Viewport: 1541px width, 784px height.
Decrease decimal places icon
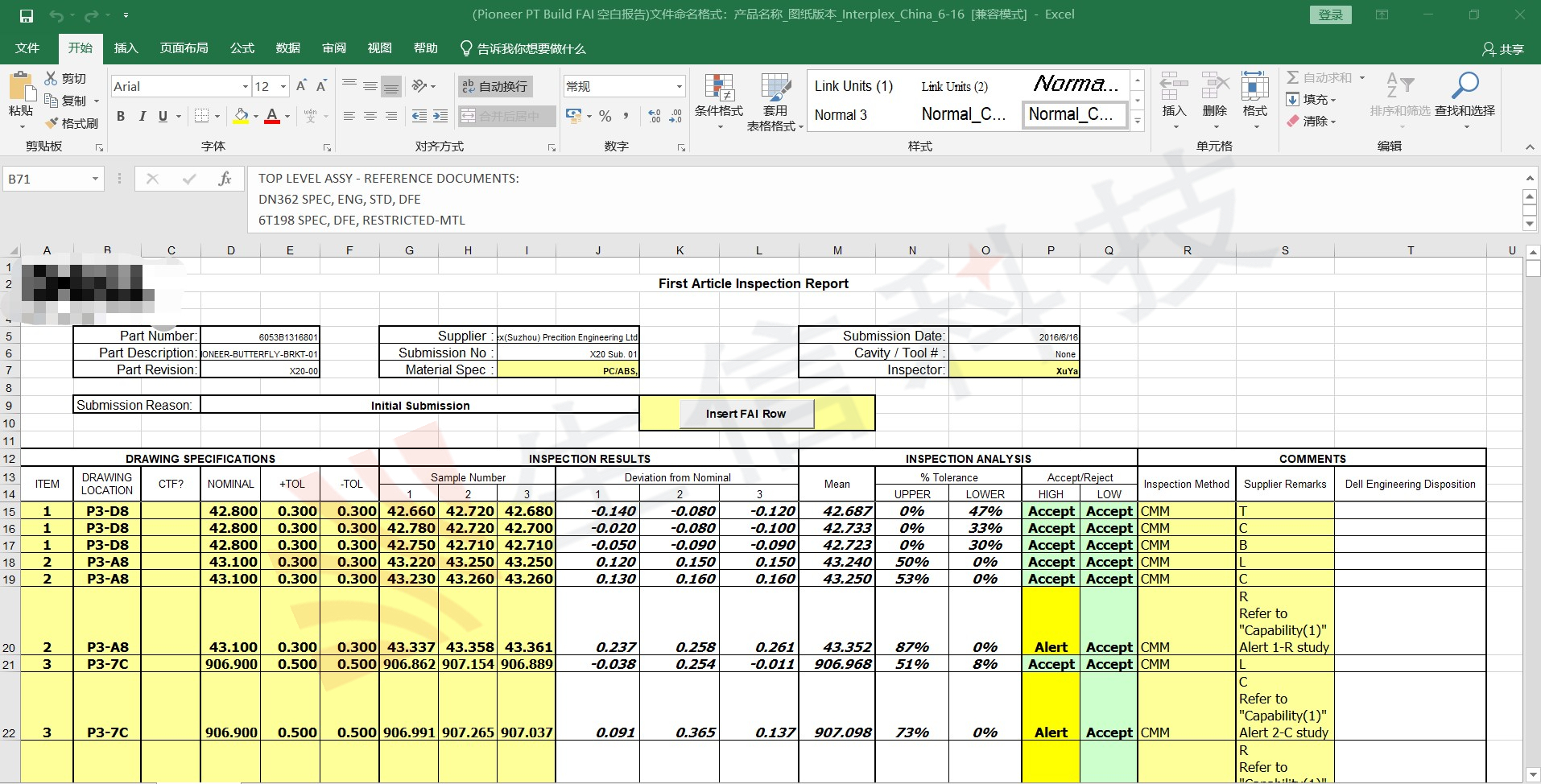click(x=675, y=116)
